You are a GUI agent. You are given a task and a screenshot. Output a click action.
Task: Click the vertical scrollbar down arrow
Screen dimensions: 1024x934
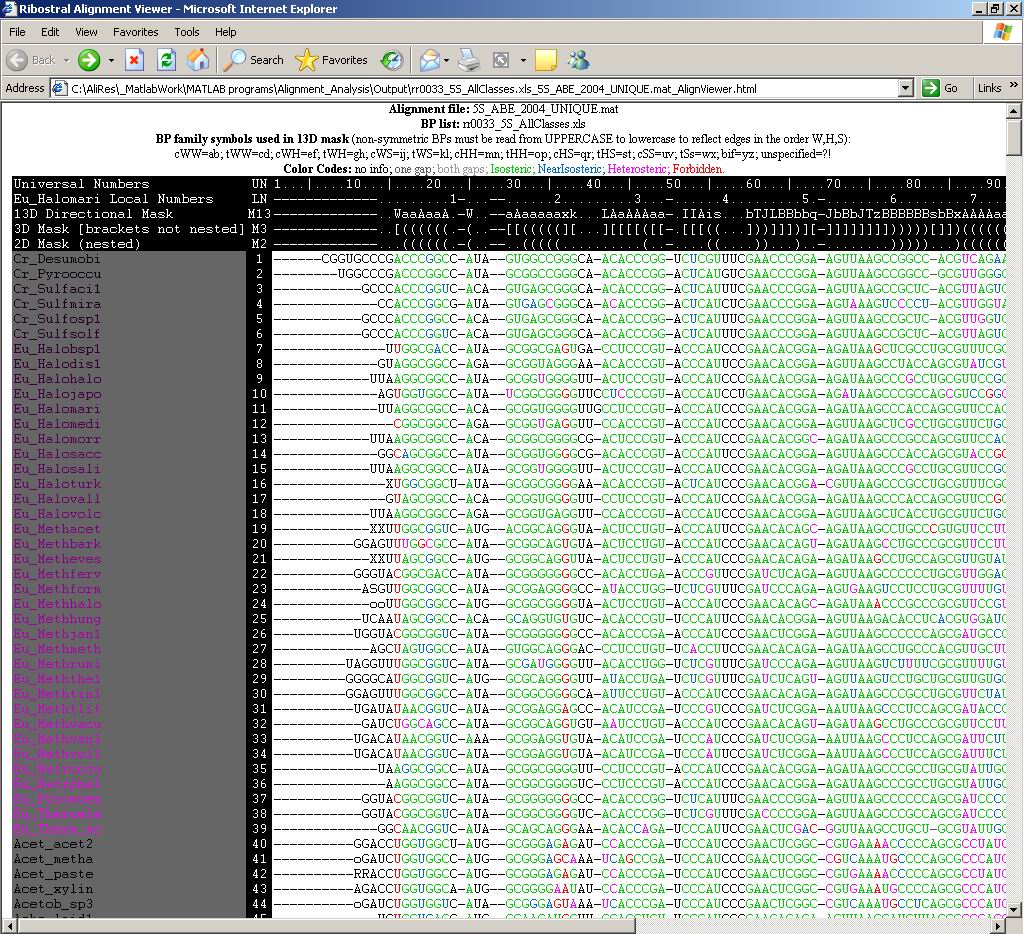pos(1015,909)
